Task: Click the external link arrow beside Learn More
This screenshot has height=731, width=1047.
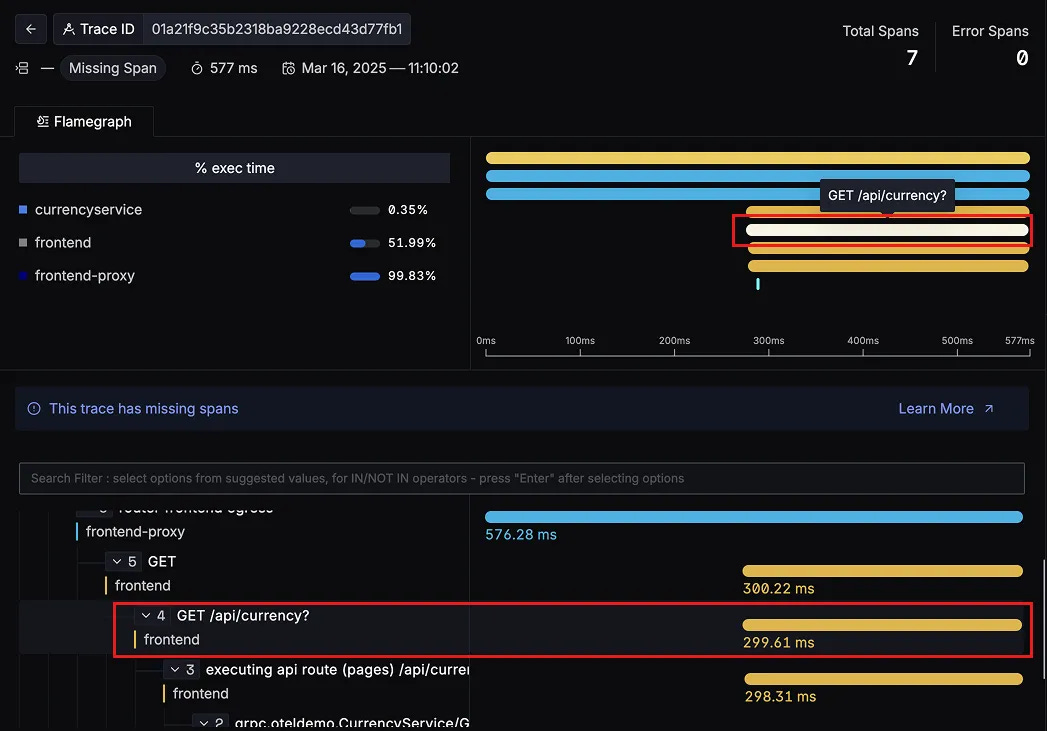Action: (989, 409)
